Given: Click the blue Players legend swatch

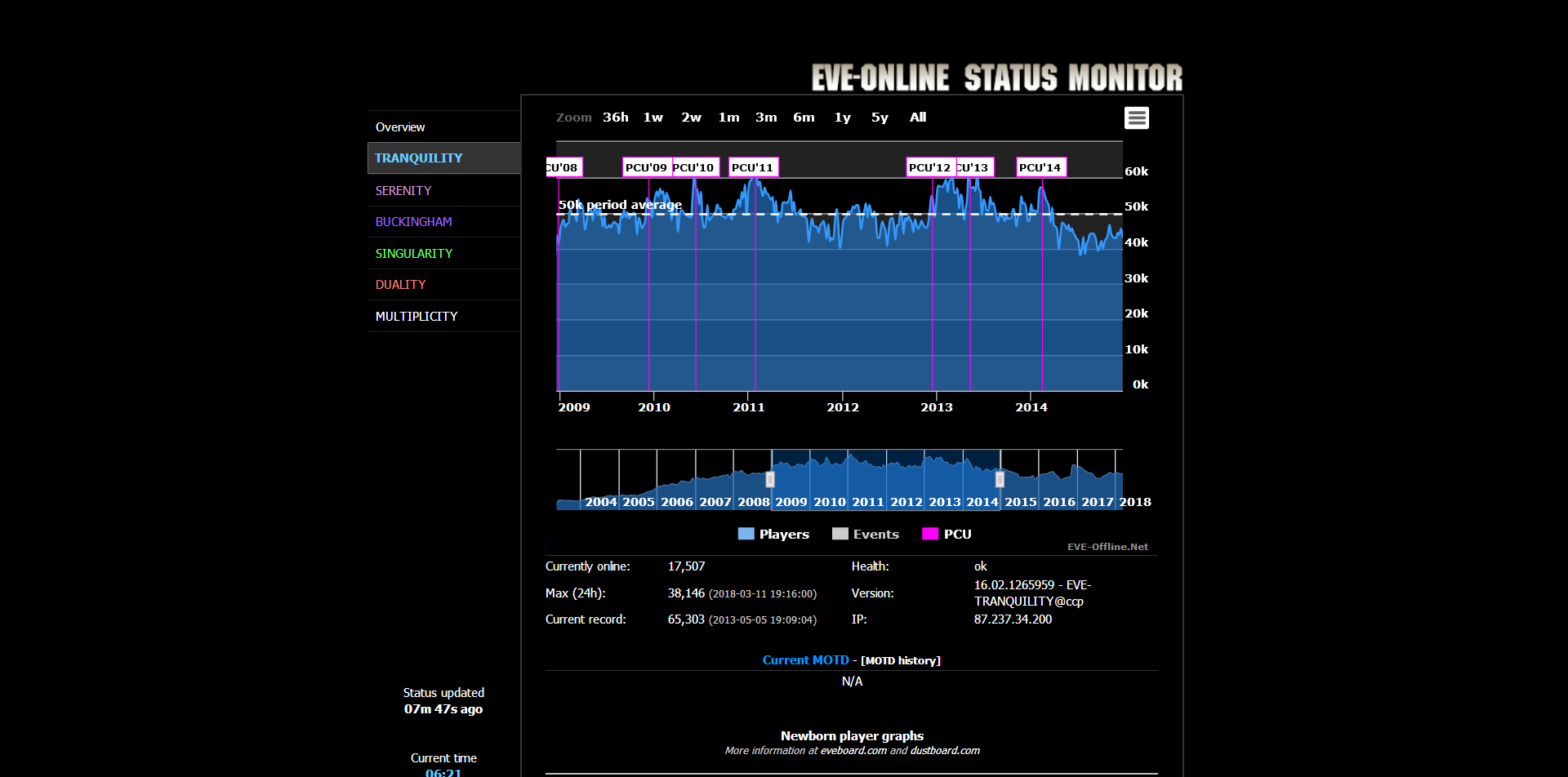Looking at the screenshot, I should click(746, 534).
